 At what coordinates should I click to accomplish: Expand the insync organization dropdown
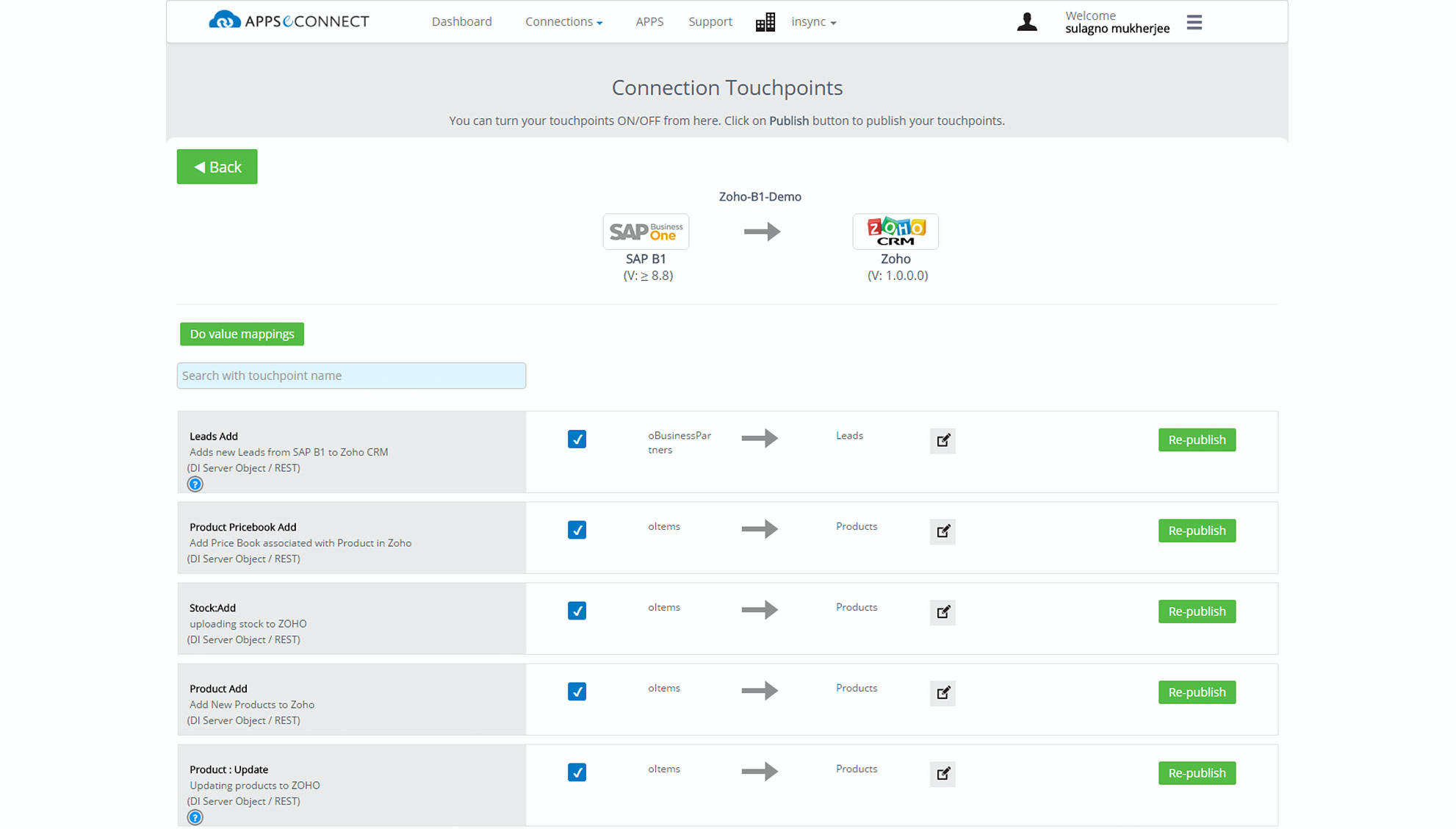[x=814, y=22]
